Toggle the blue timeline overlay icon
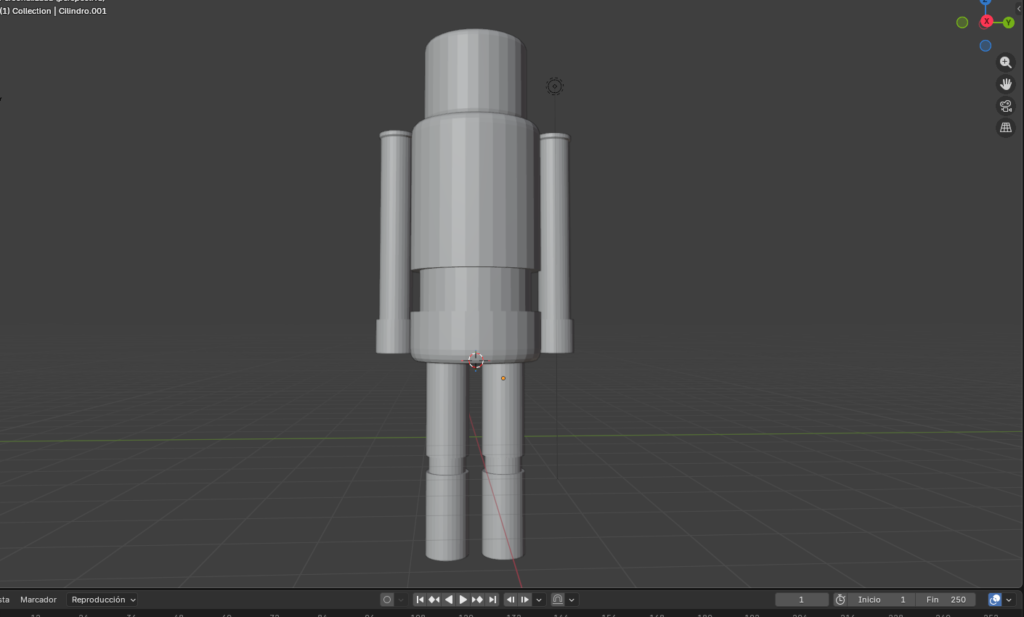1024x617 pixels. pos(995,599)
